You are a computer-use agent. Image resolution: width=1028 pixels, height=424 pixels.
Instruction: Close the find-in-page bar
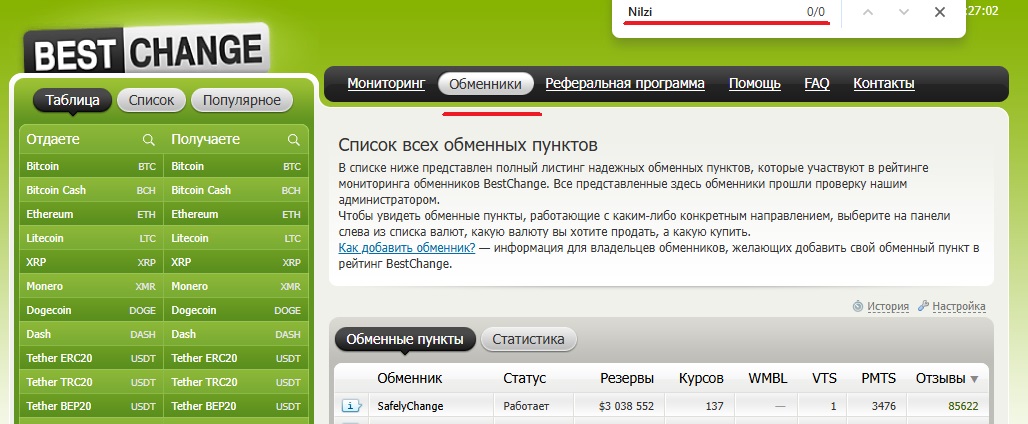(939, 12)
